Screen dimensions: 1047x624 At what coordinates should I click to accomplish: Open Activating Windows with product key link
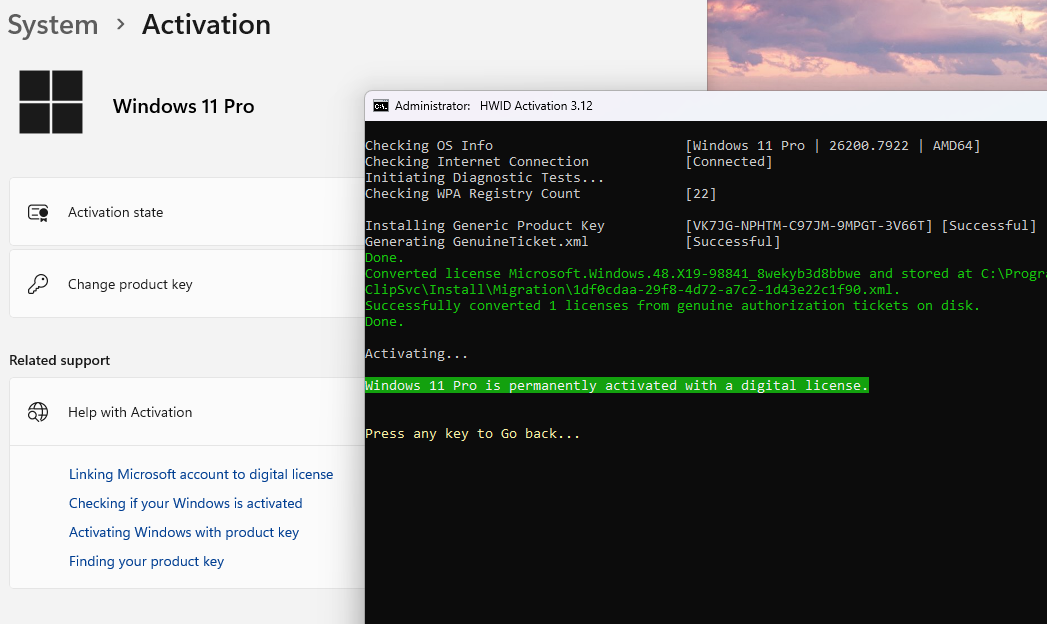click(184, 533)
